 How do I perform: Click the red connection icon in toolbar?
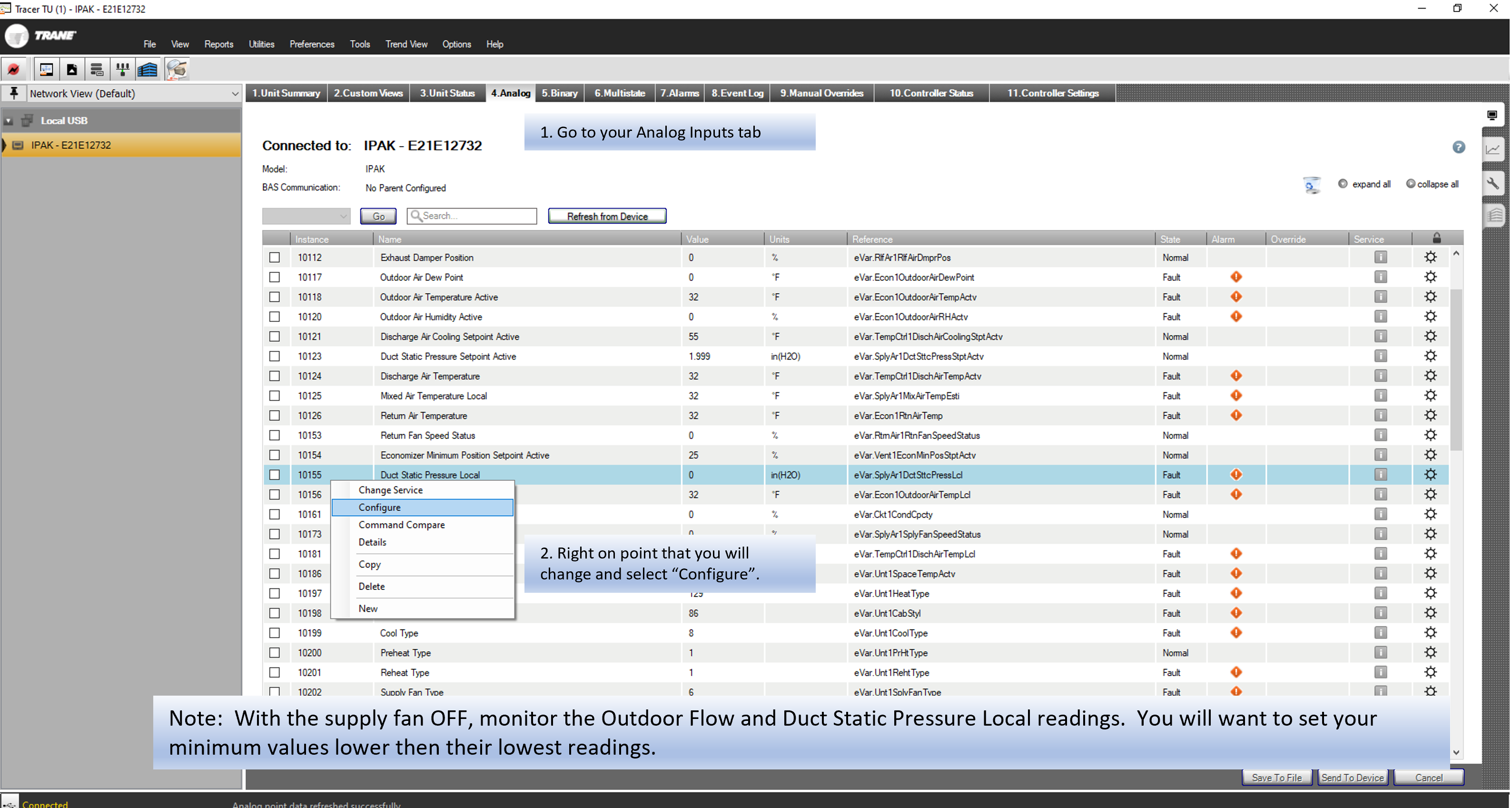point(13,70)
